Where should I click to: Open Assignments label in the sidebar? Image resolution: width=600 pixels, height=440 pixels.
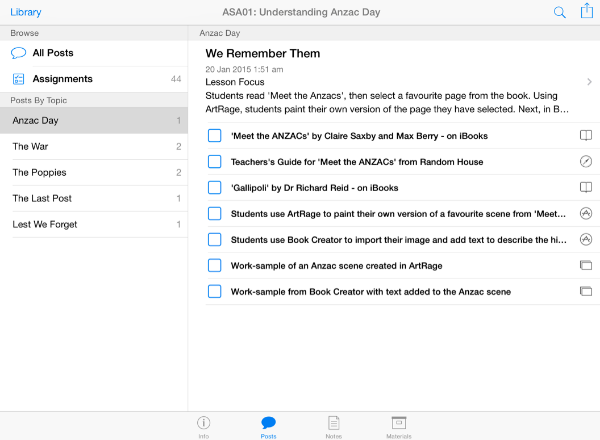click(62, 79)
